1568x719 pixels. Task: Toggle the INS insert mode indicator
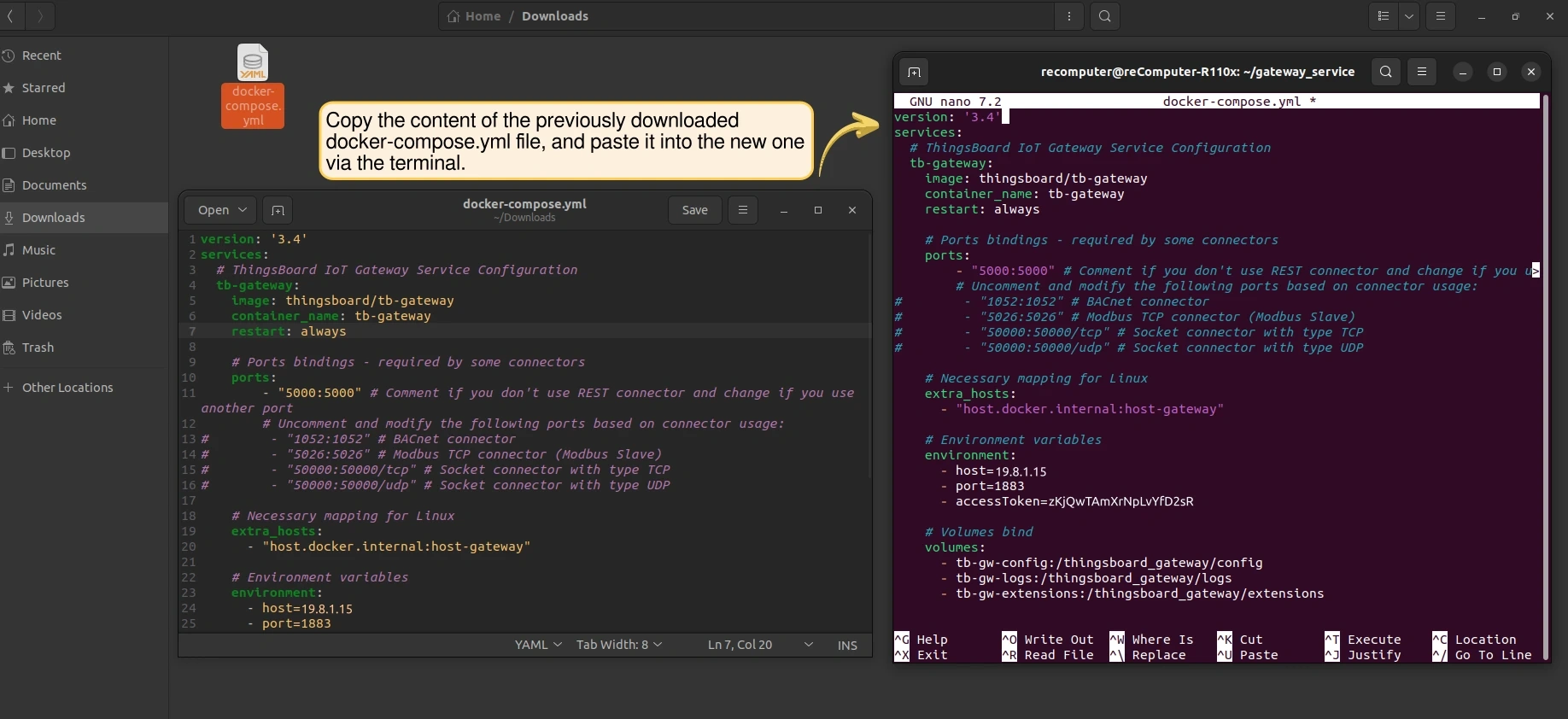pos(847,646)
